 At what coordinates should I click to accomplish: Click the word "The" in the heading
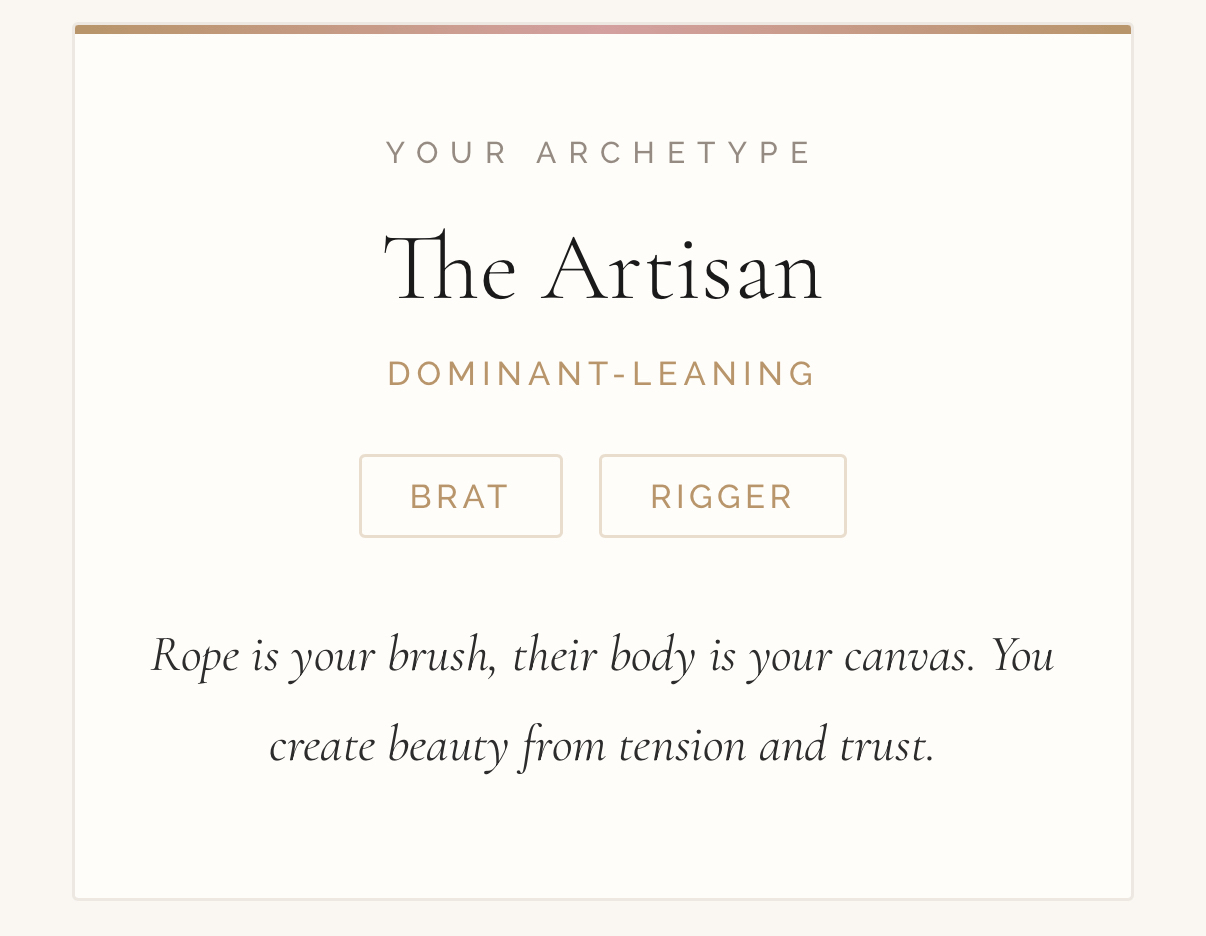450,270
